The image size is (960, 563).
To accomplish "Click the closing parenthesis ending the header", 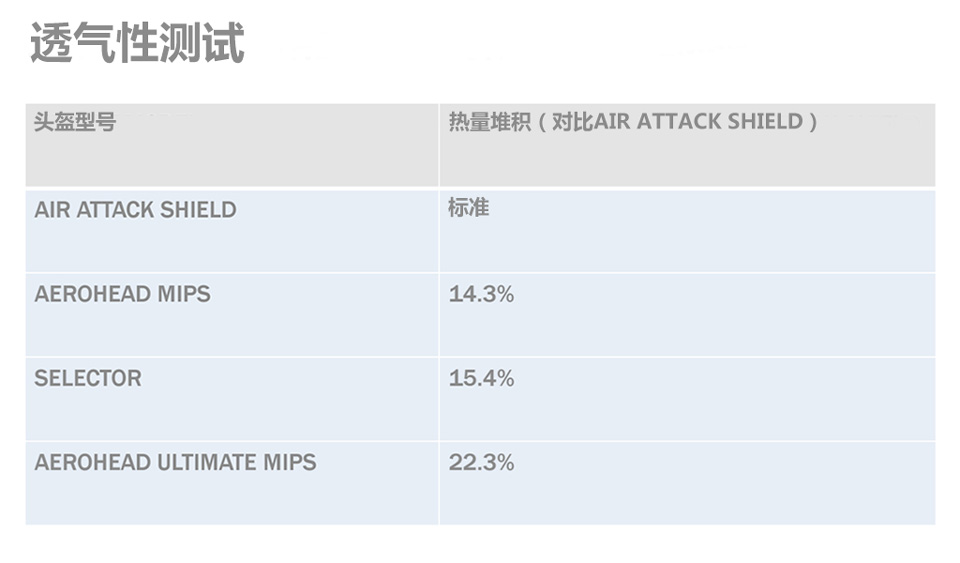I will tap(813, 122).
